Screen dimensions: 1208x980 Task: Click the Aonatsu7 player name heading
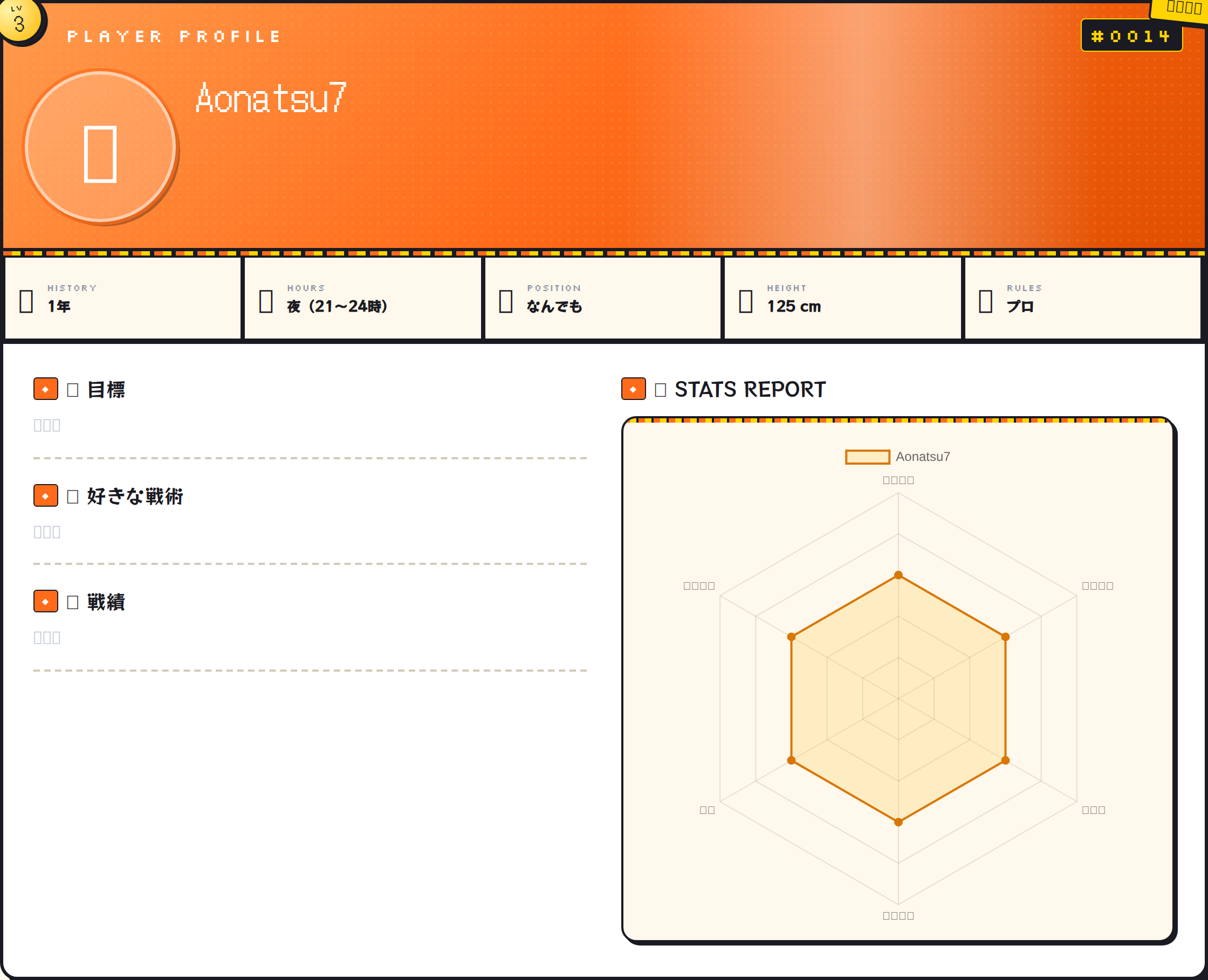(271, 98)
